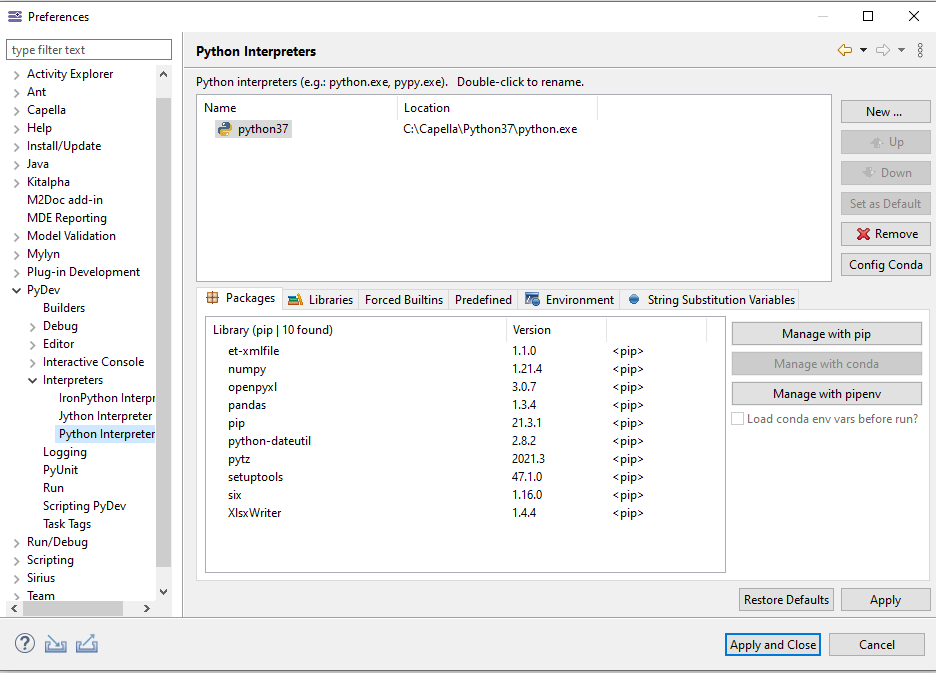The height and width of the screenshot is (673, 936).
Task: Open the view menu via vertical dots icon
Action: click(x=920, y=48)
